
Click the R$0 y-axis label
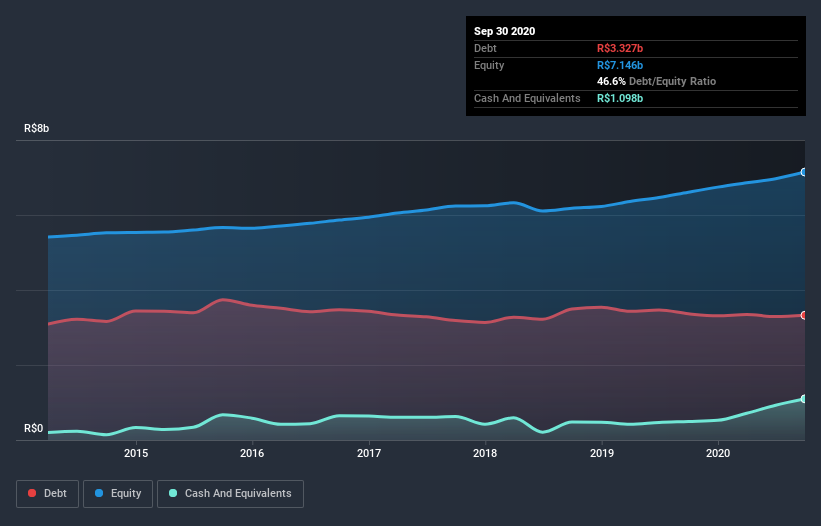[x=34, y=428]
